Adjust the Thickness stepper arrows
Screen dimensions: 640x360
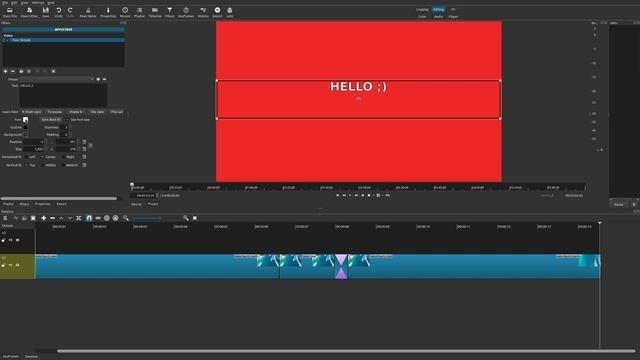[69, 127]
